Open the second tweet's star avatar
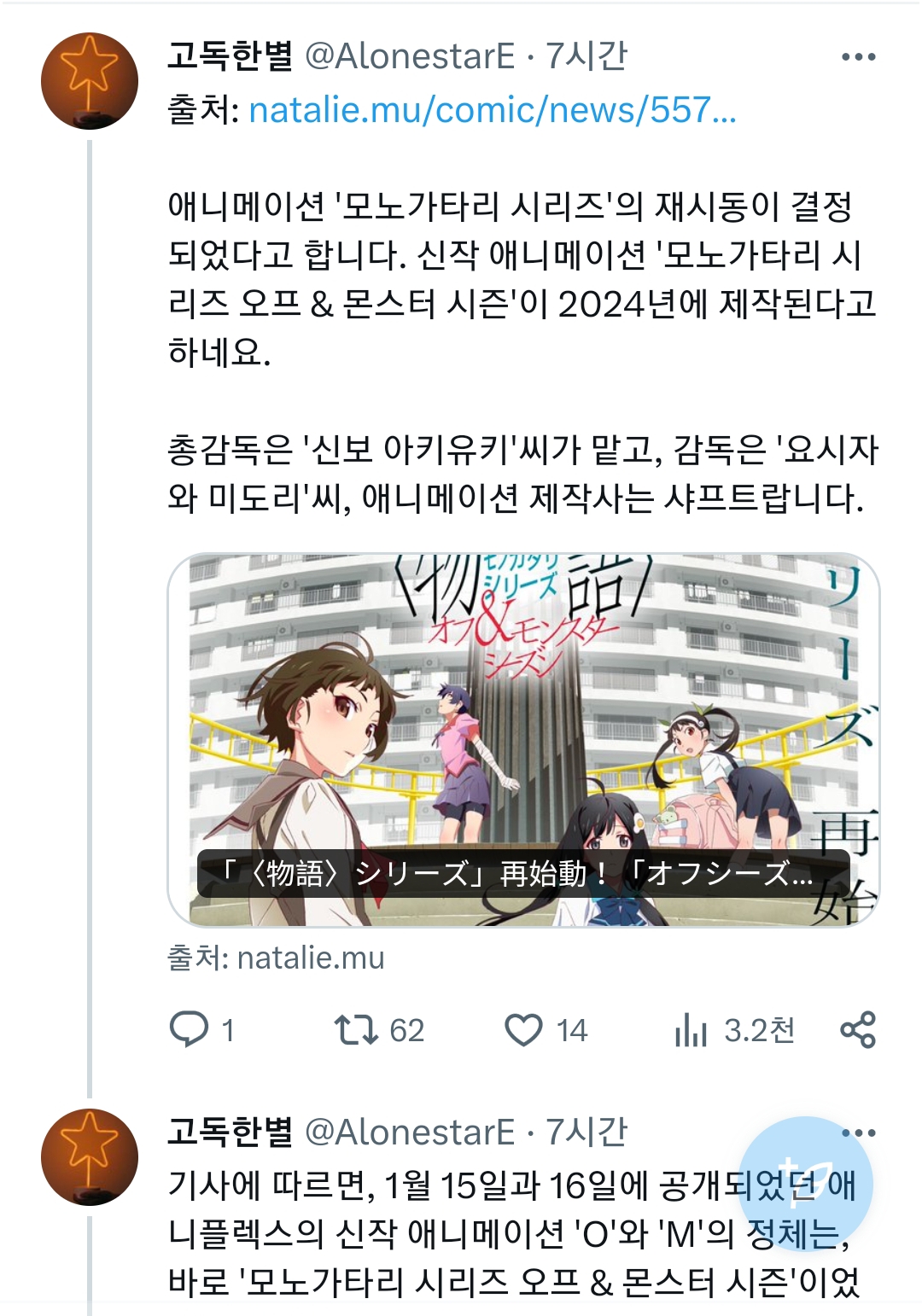Viewport: 922px width, 1316px height. 90,1156
